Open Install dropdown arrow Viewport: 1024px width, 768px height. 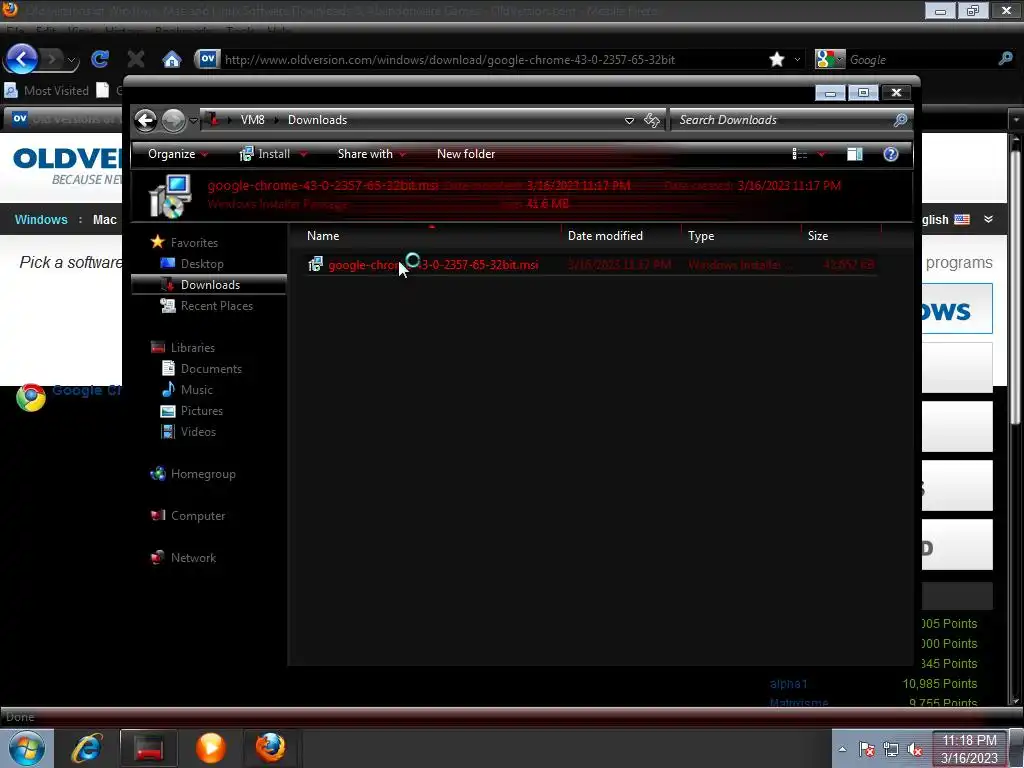[x=303, y=155]
